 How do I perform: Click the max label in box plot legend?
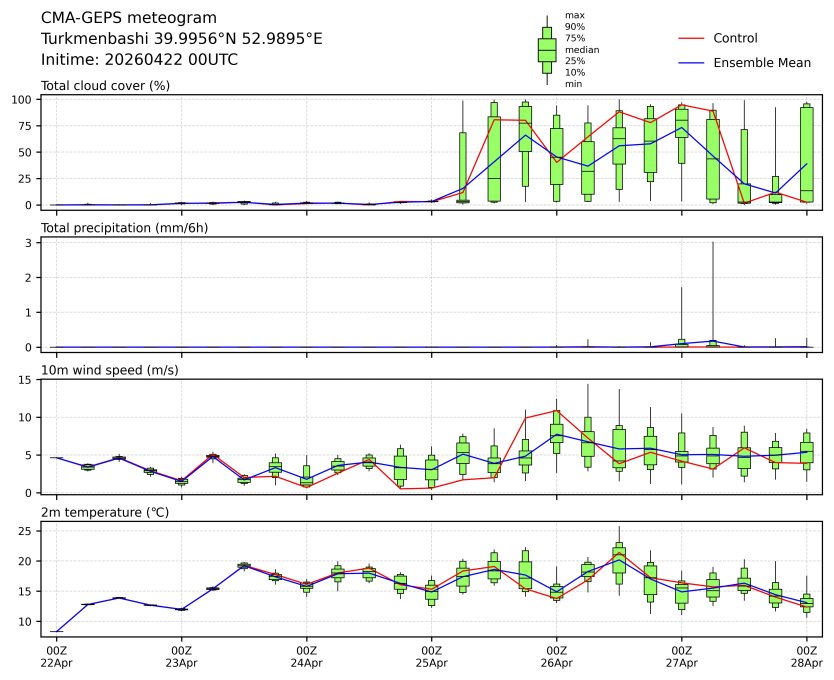click(574, 16)
